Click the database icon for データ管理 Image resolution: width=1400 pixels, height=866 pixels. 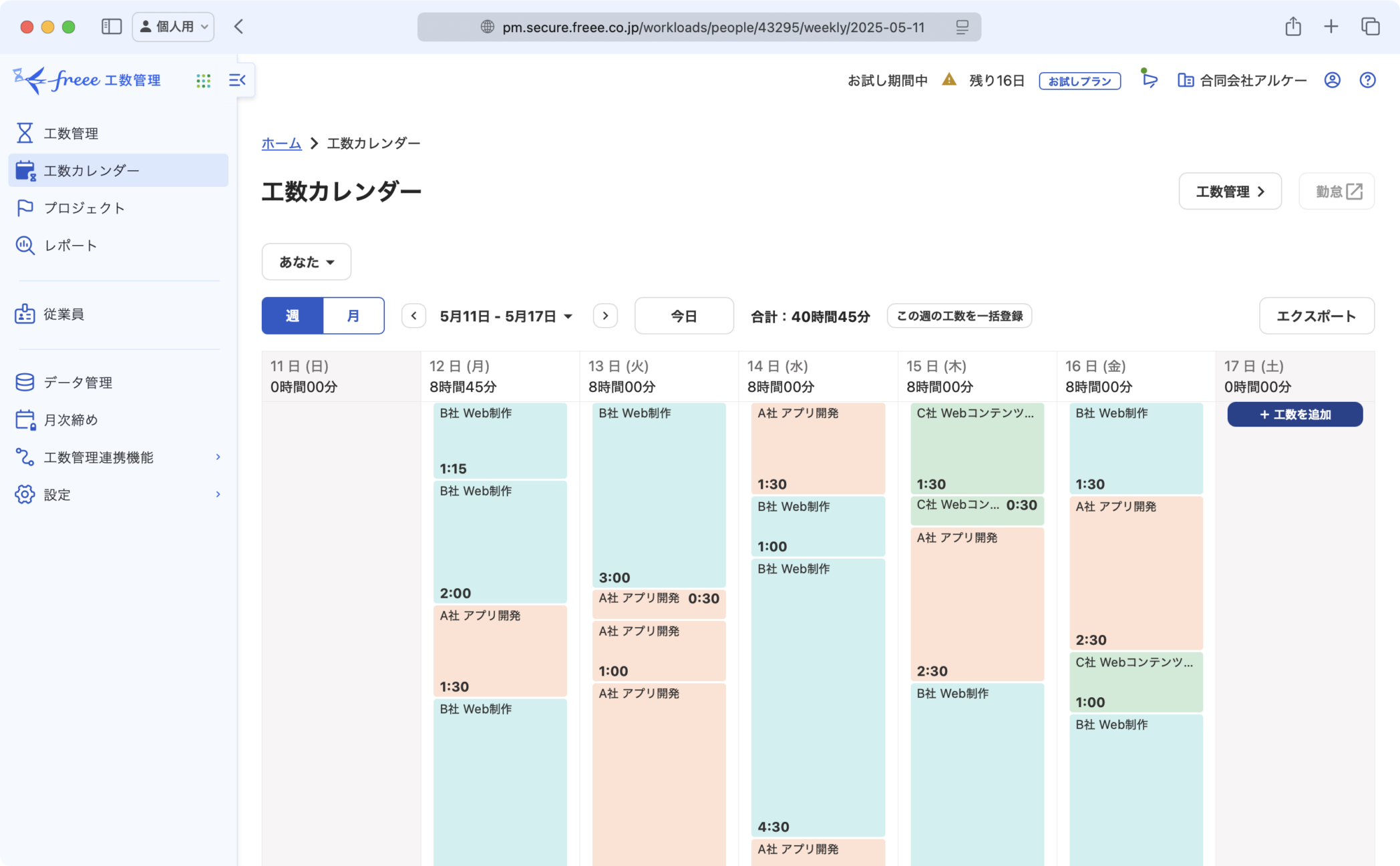pyautogui.click(x=25, y=382)
